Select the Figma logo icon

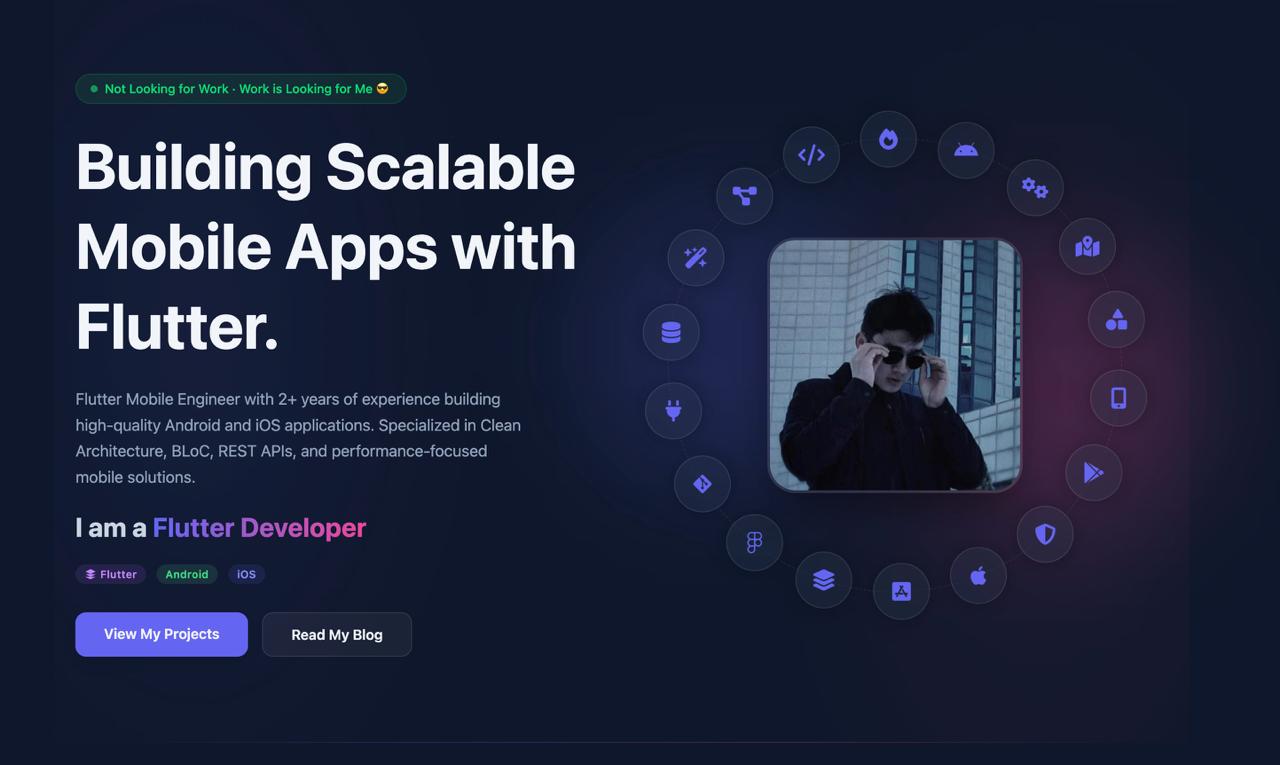coord(754,542)
